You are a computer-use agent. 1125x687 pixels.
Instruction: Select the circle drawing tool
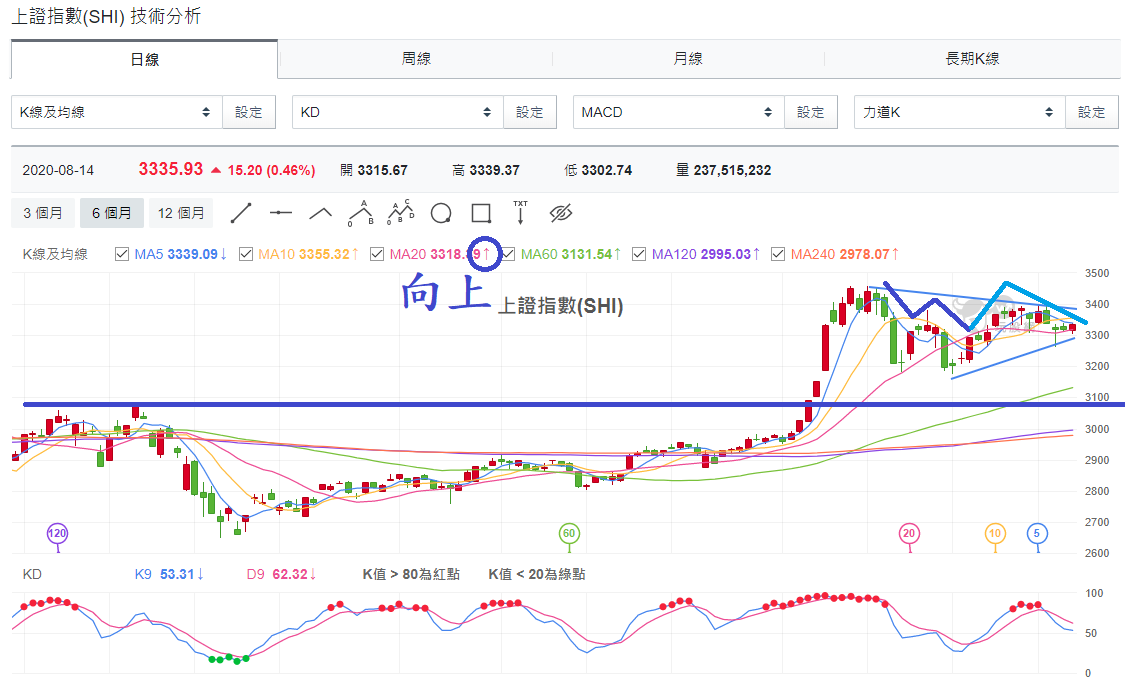click(x=441, y=213)
